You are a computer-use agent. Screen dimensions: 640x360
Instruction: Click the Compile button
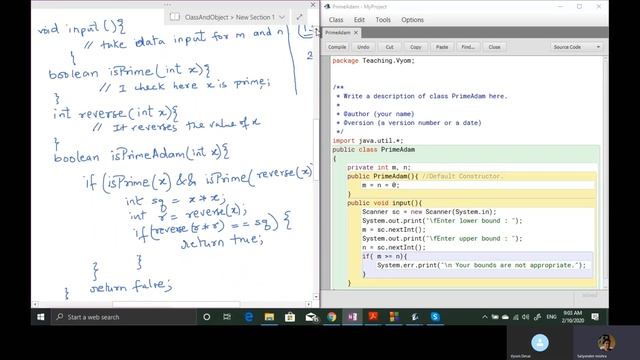click(337, 47)
